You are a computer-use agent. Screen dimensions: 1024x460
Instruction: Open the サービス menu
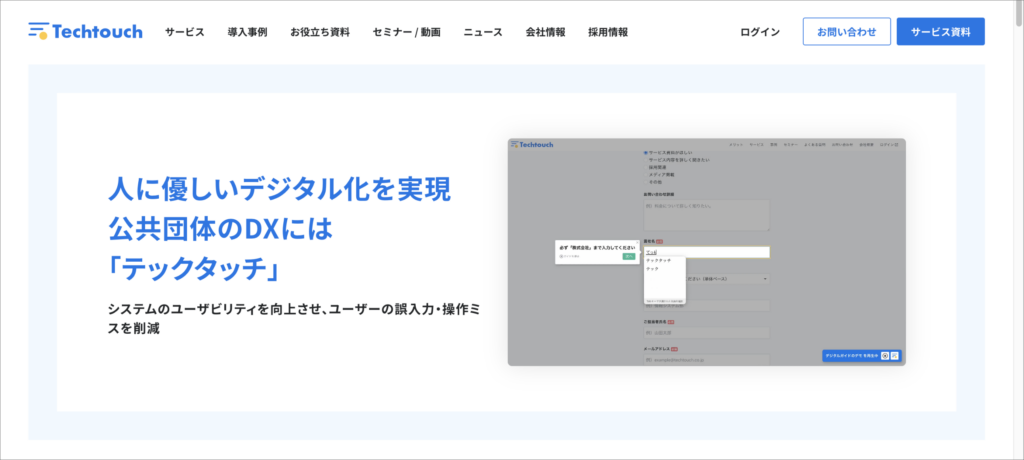coord(184,32)
